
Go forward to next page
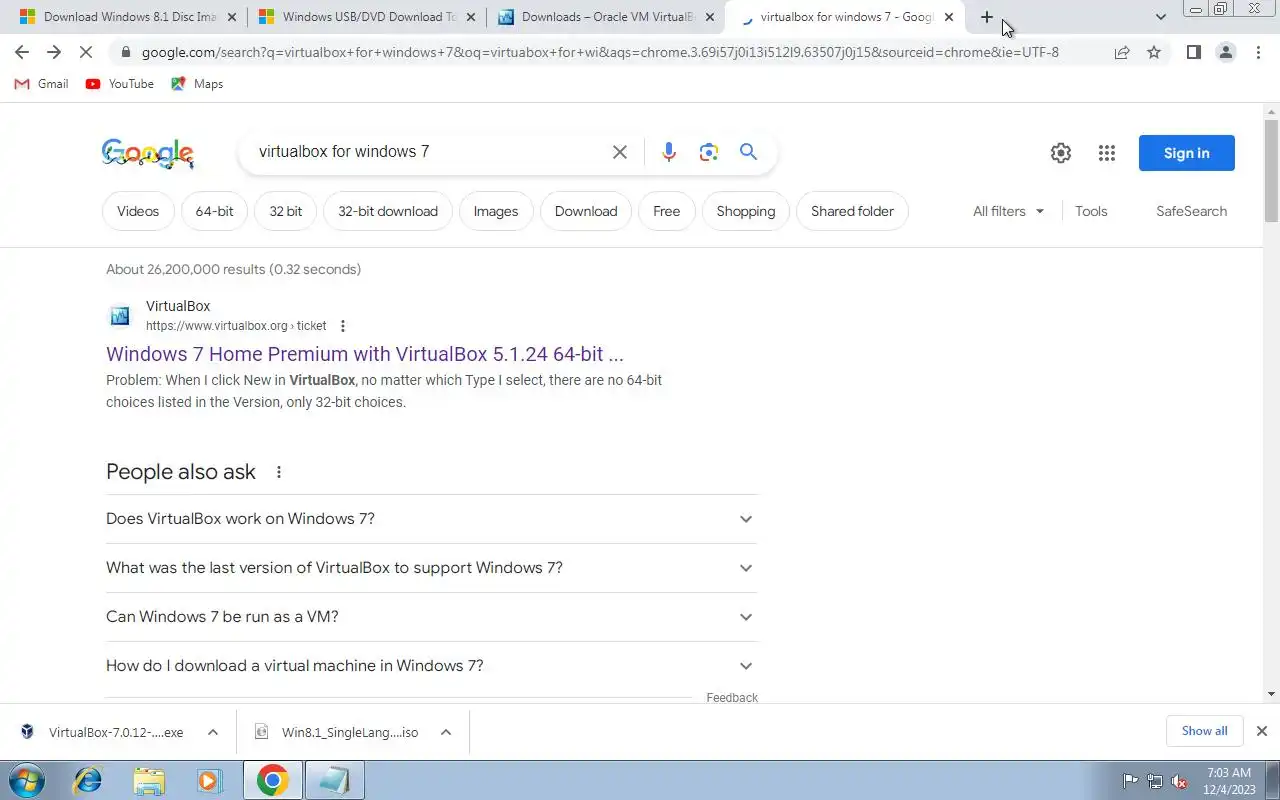54,52
